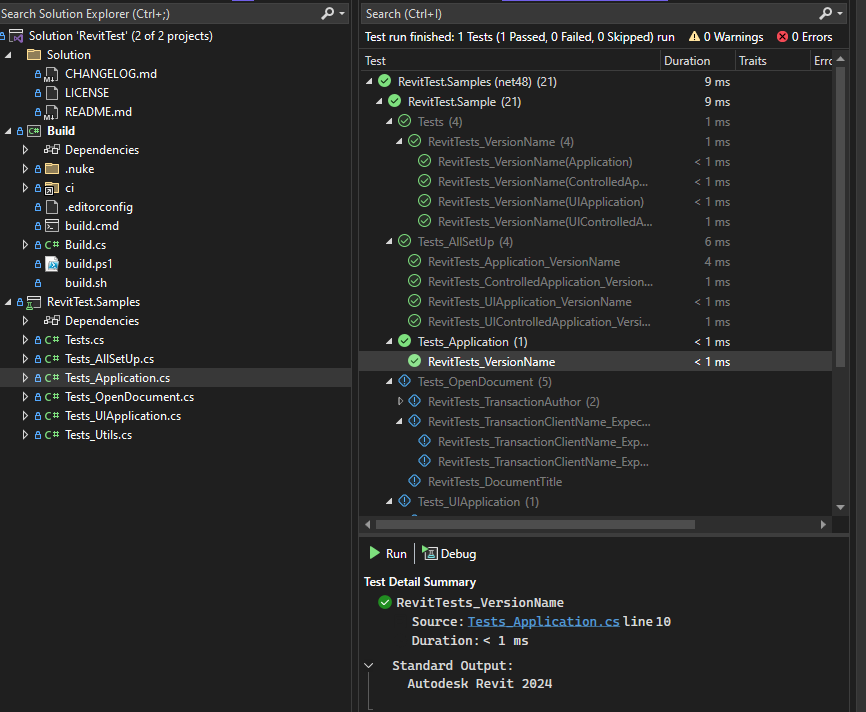This screenshot has height=712, width=866.
Task: Click in the Test Explorer search field
Action: 585,13
